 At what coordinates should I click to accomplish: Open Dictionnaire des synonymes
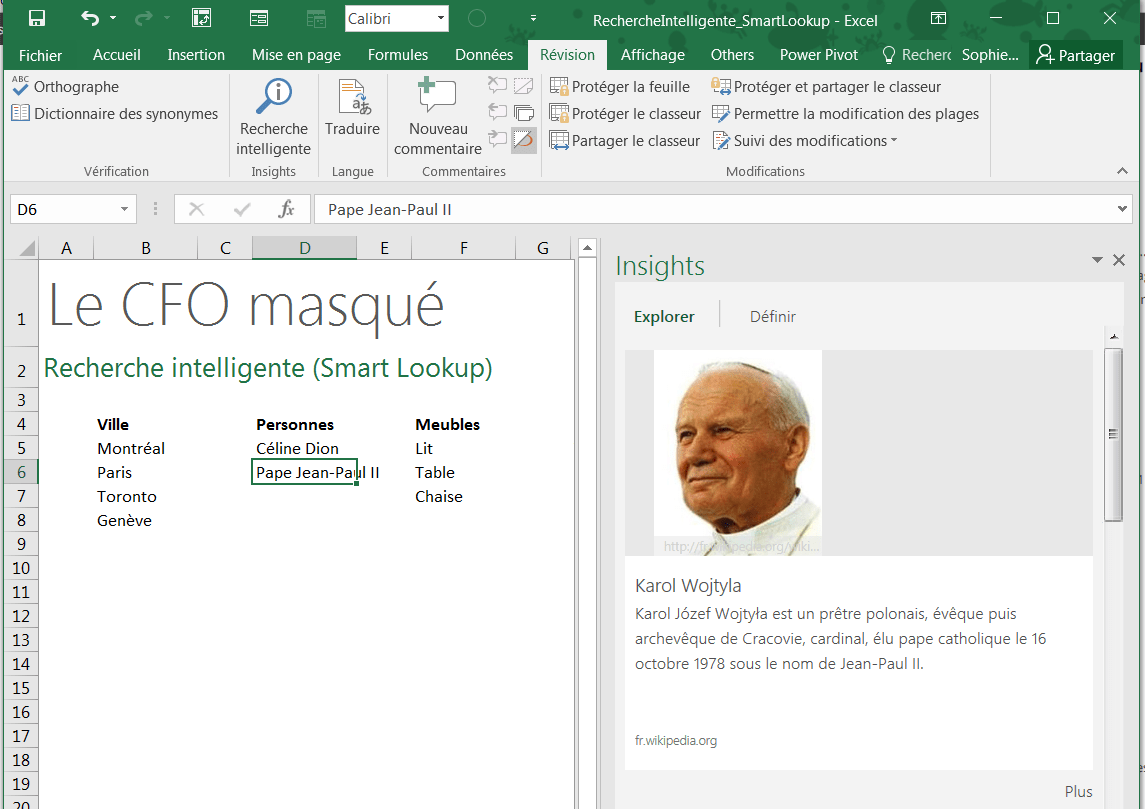pyautogui.click(x=115, y=114)
